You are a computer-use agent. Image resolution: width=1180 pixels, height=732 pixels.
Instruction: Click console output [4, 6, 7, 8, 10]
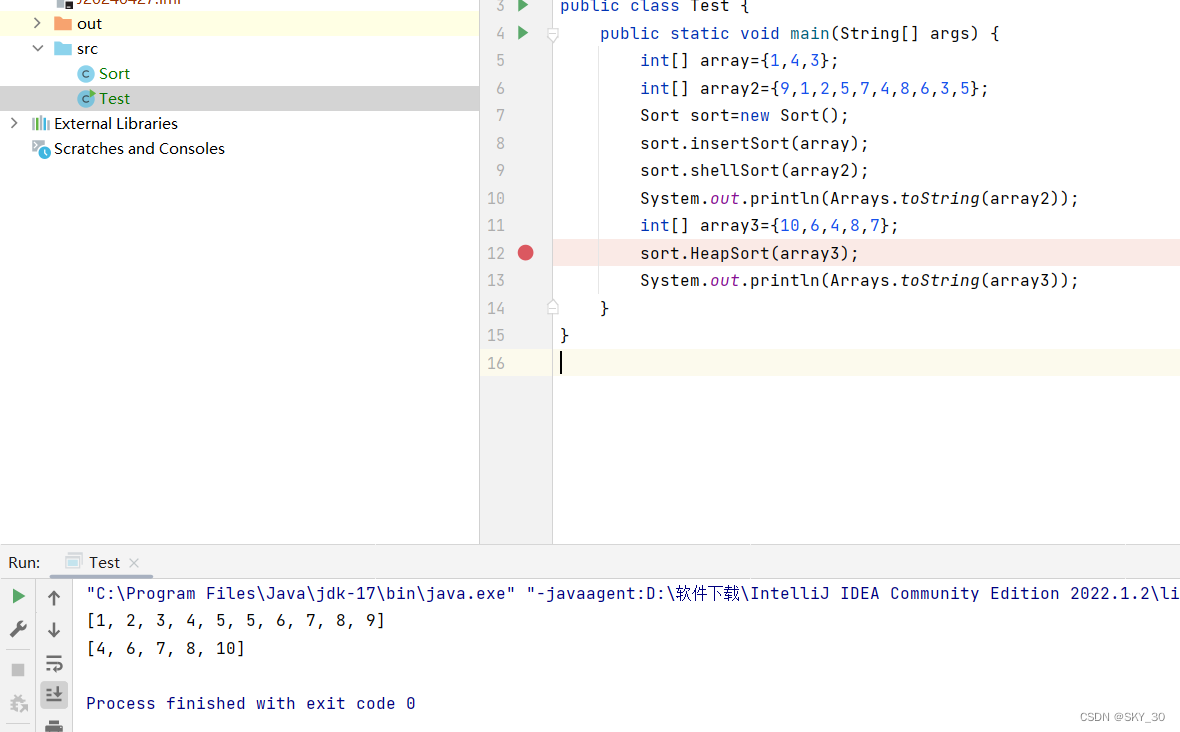tap(166, 648)
